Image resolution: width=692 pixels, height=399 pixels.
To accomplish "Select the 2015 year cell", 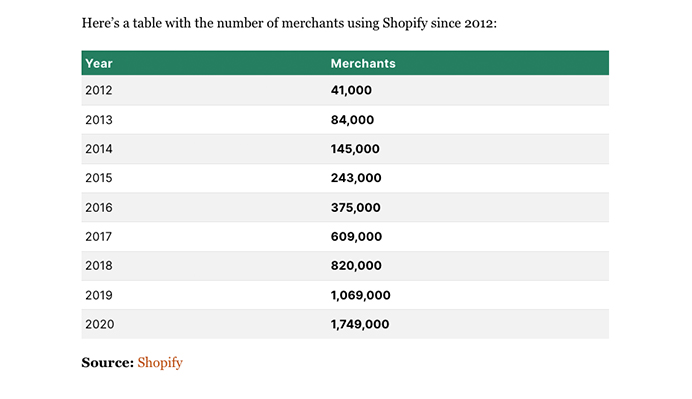I will pos(99,178).
